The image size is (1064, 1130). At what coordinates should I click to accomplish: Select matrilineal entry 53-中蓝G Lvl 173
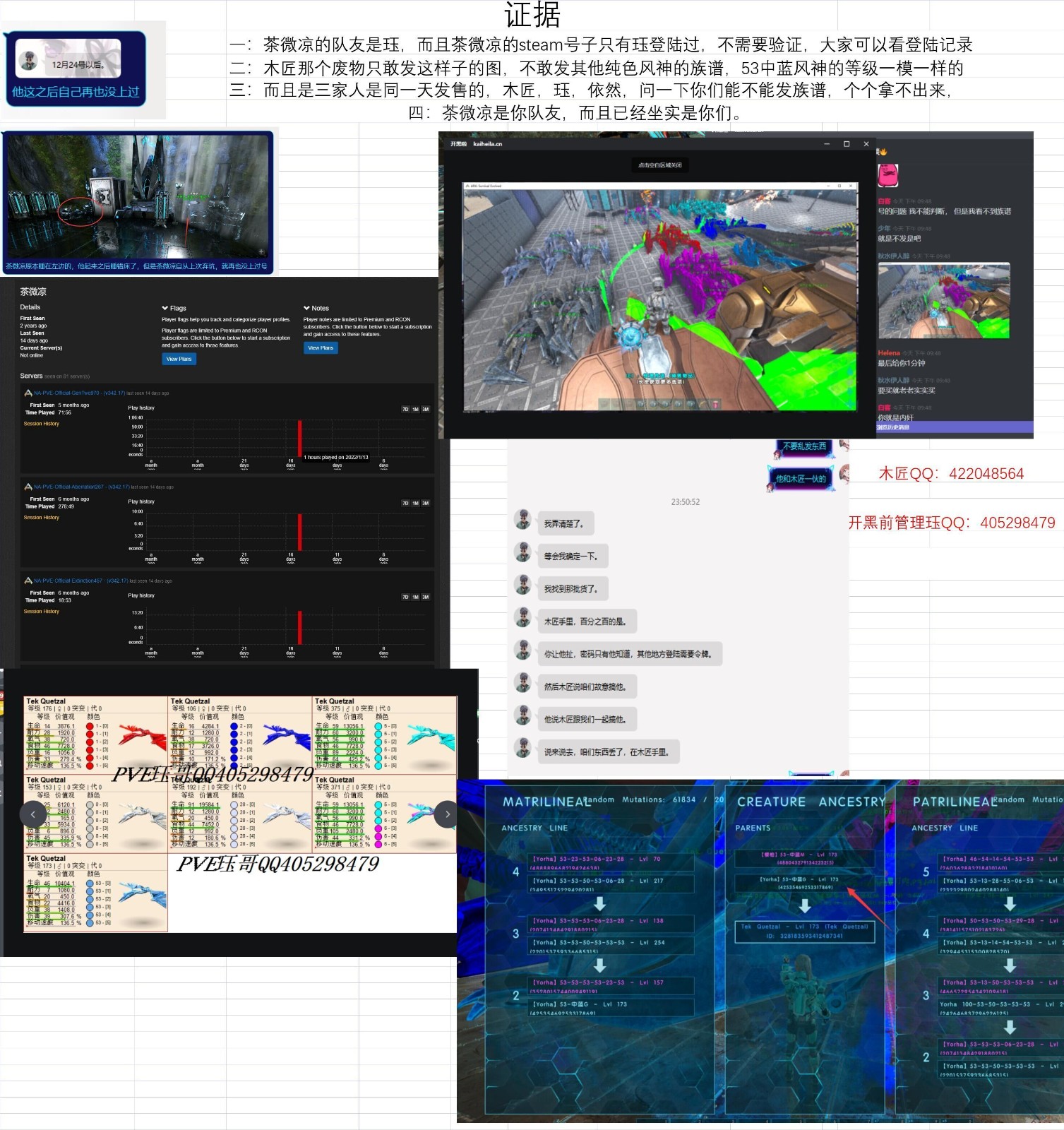[611, 1007]
